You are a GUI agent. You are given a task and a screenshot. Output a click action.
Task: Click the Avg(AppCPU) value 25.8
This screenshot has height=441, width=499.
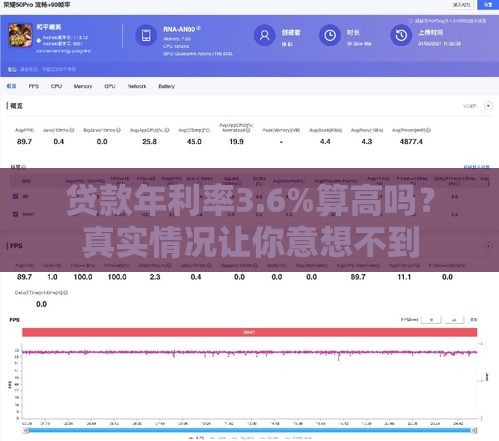click(149, 142)
